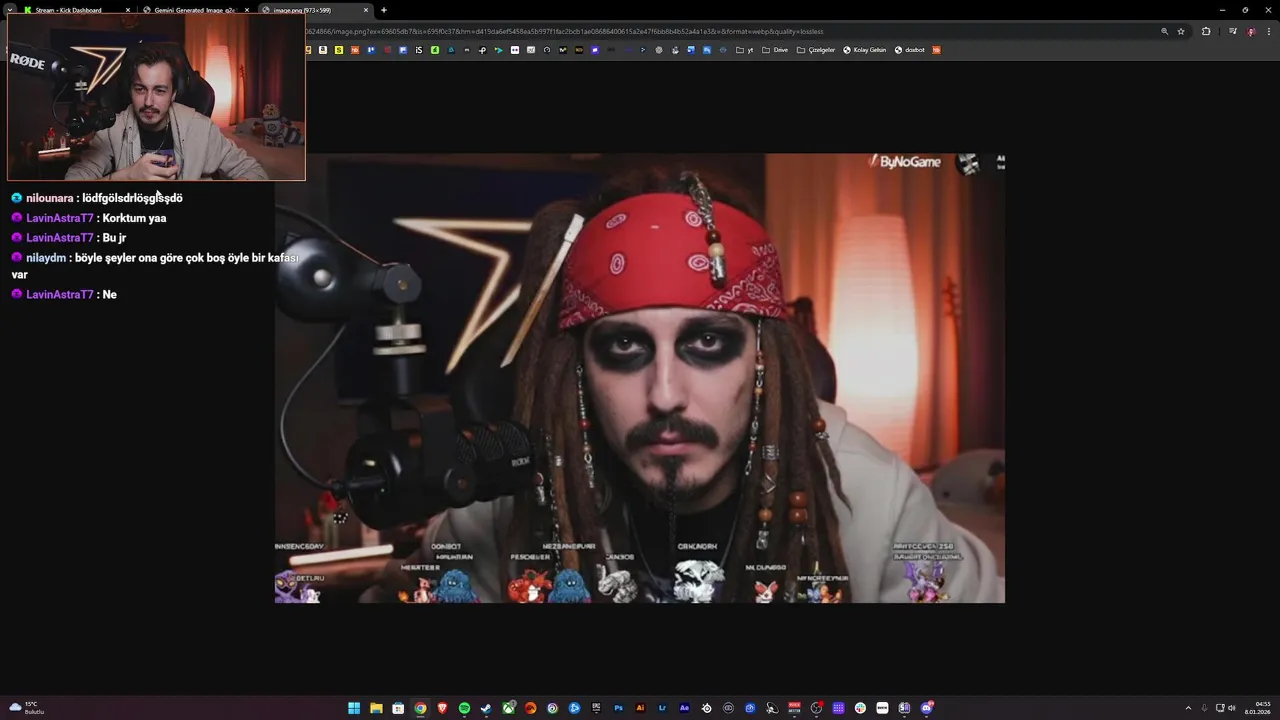This screenshot has height=720, width=1280.
Task: Open the Chrome three-dot menu
Action: [1269, 31]
